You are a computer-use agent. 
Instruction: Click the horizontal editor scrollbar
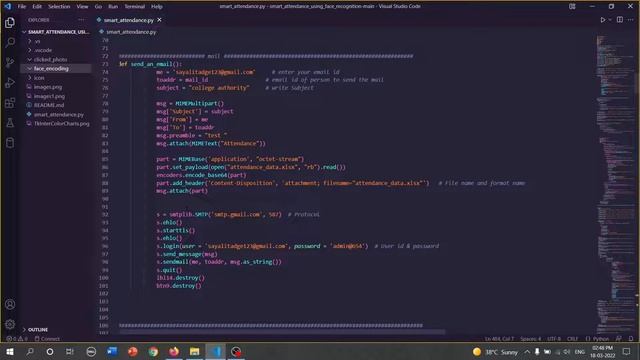(x=282, y=332)
